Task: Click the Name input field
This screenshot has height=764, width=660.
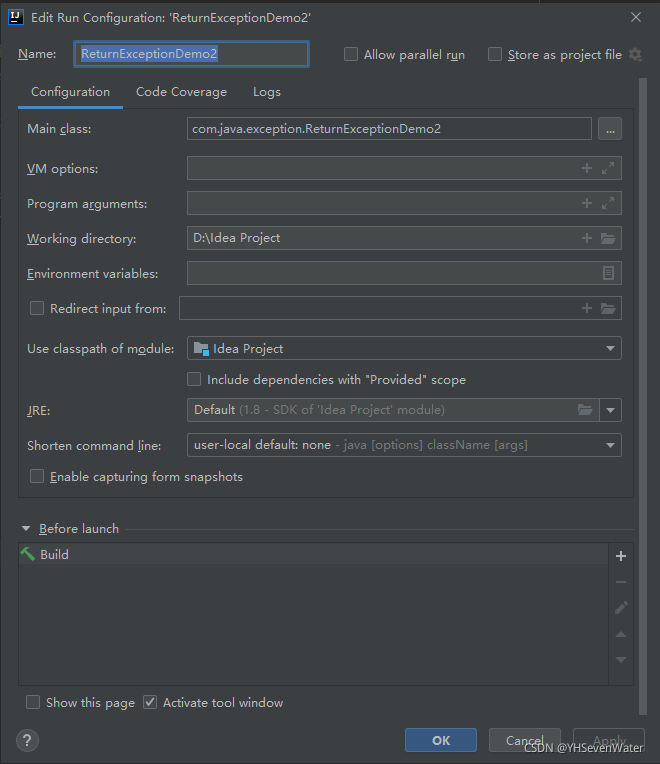Action: 191,54
